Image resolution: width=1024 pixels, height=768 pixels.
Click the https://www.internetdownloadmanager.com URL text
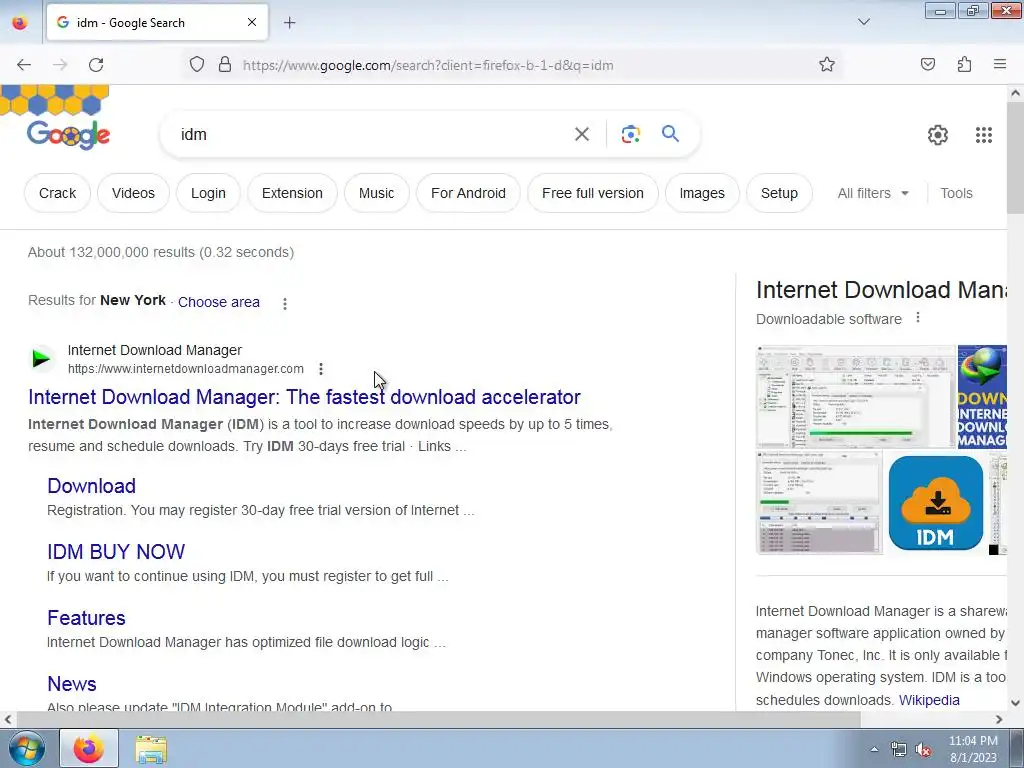coord(185,369)
